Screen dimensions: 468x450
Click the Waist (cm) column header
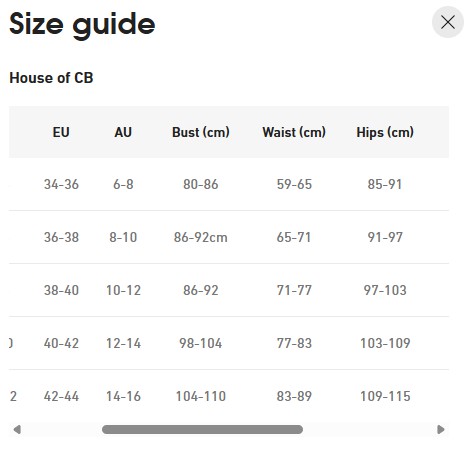point(294,132)
